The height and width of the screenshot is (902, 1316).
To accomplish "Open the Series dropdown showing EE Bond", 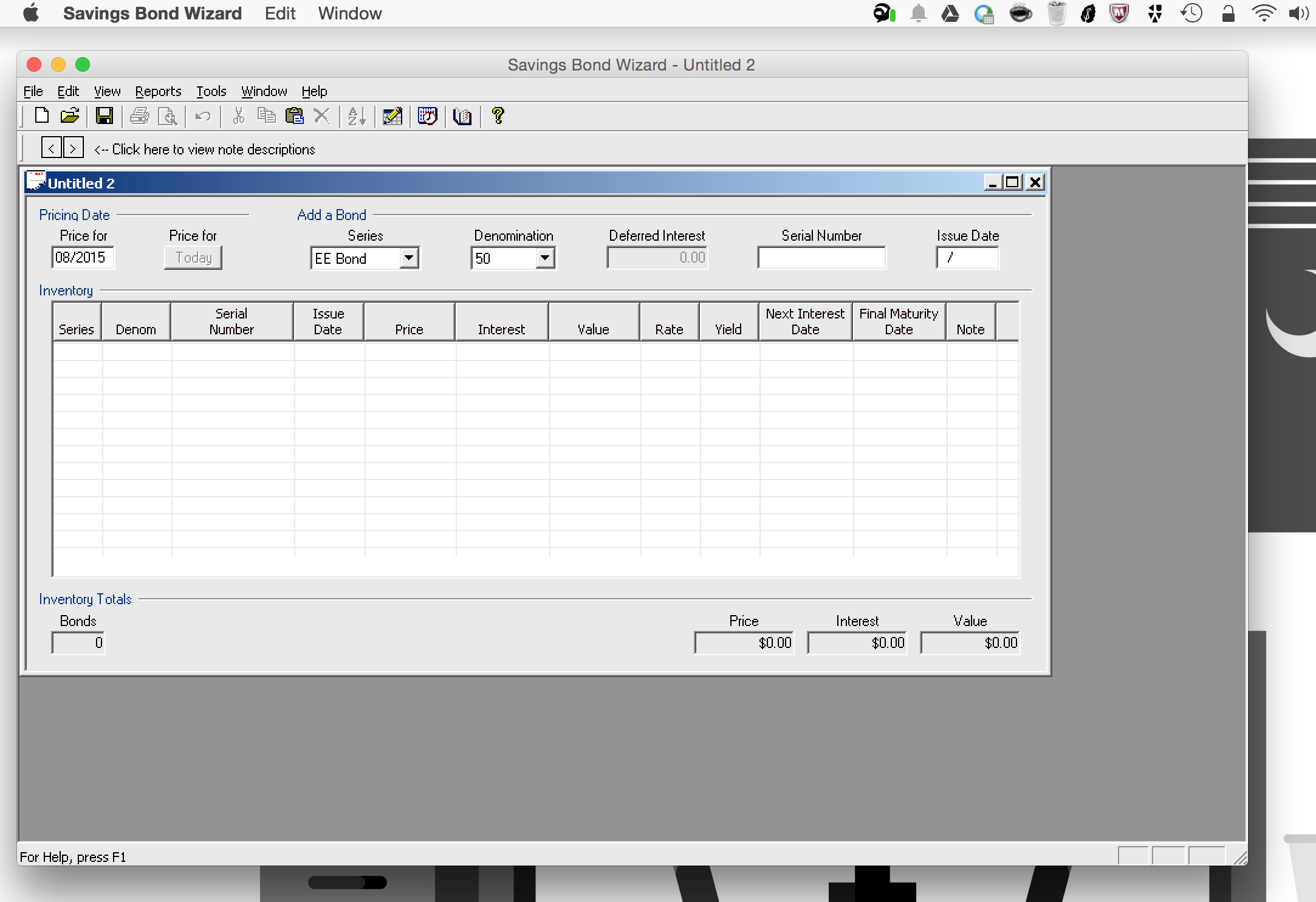I will (x=410, y=258).
